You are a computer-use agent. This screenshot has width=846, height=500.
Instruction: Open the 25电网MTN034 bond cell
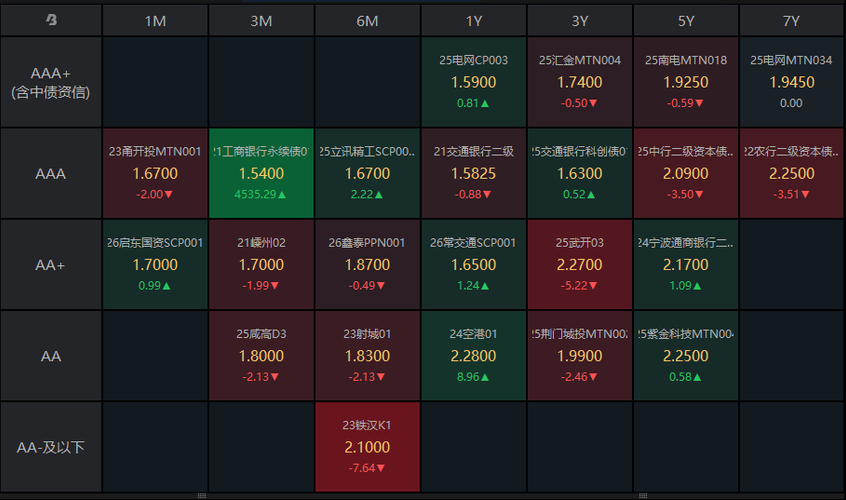coord(791,82)
